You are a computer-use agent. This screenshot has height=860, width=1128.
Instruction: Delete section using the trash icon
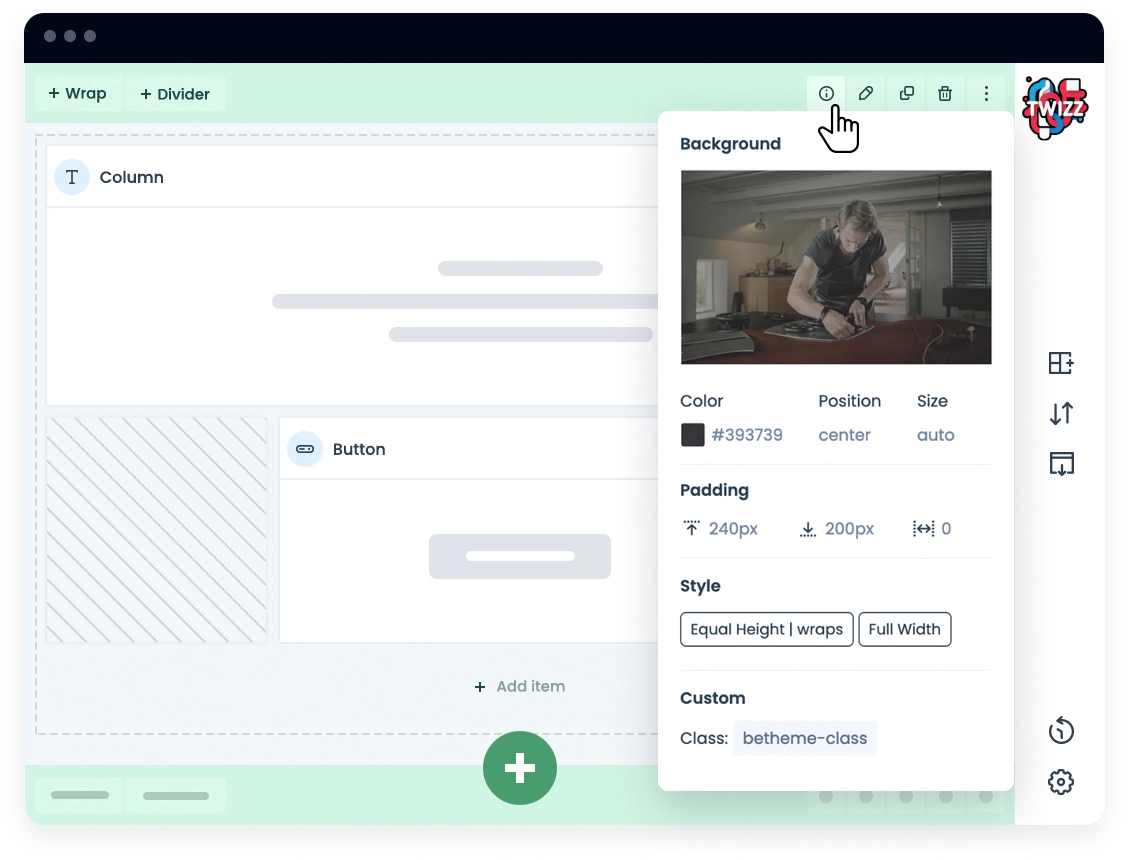(945, 94)
